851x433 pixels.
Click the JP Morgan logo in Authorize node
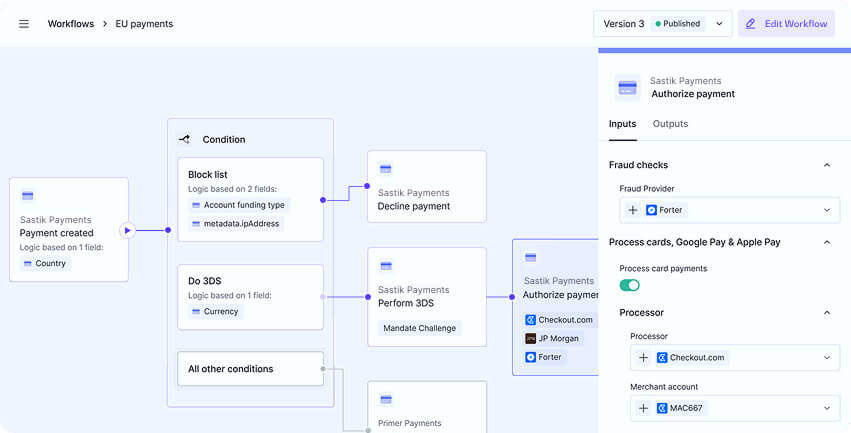pos(530,339)
